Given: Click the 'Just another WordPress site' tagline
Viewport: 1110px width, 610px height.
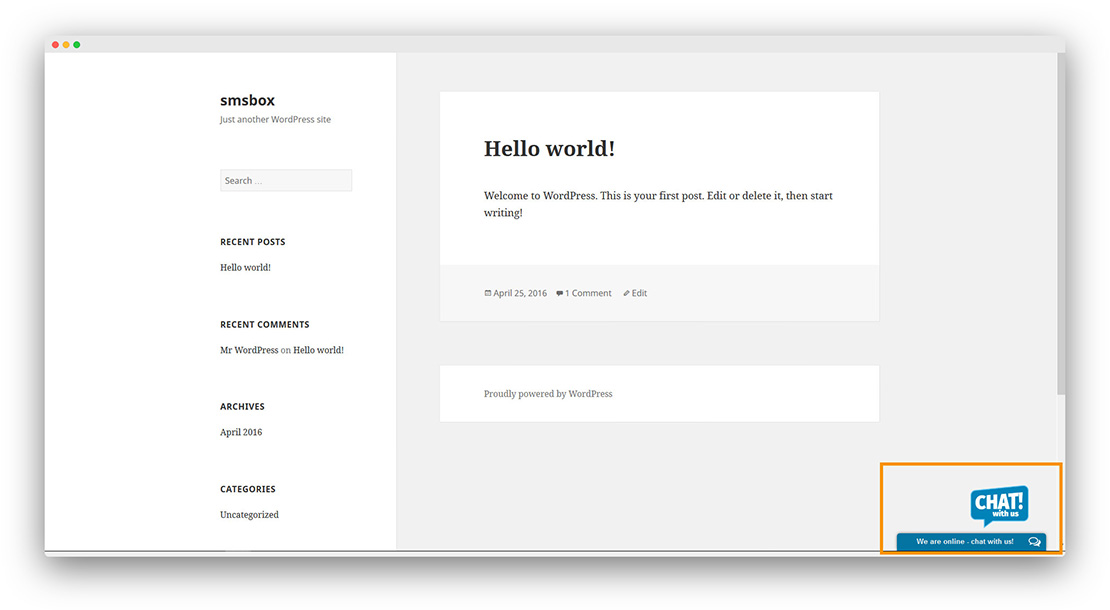Looking at the screenshot, I should (x=275, y=120).
